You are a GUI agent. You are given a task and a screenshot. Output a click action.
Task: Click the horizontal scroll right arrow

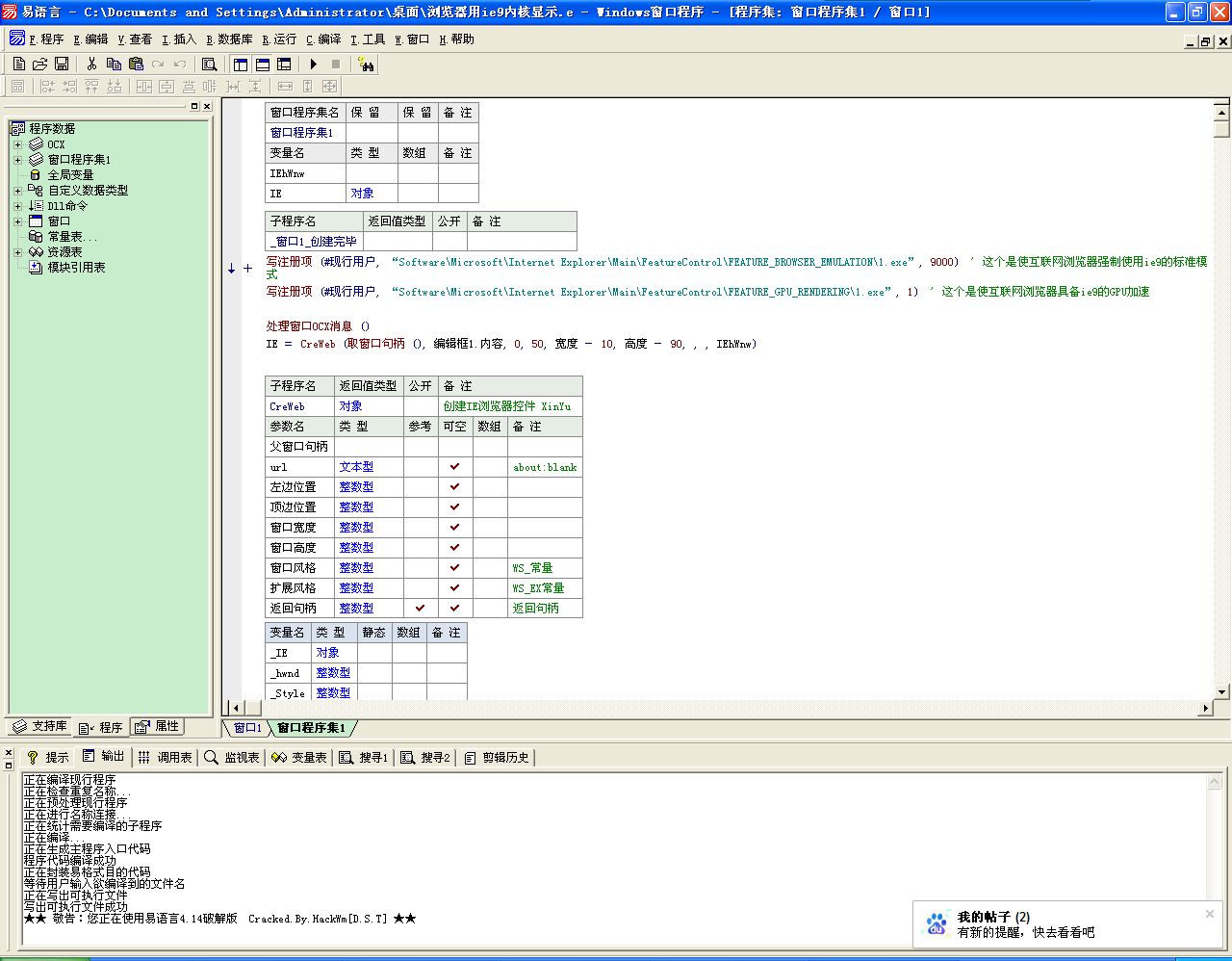tap(1205, 708)
